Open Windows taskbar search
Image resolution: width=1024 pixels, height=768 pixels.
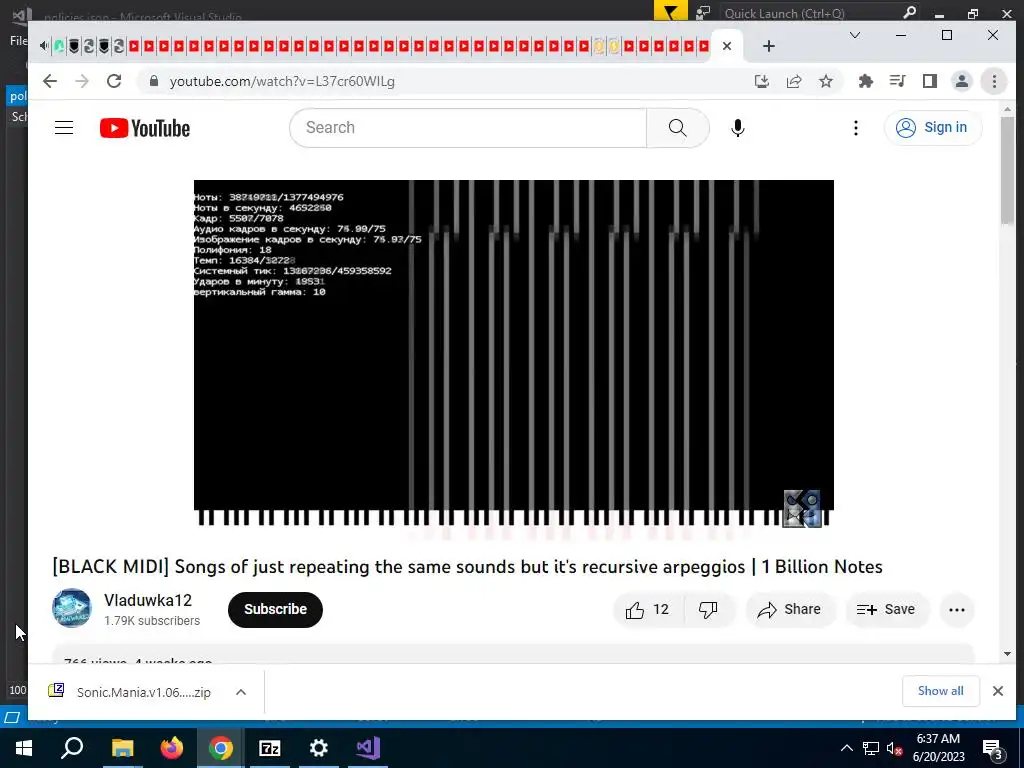72,748
